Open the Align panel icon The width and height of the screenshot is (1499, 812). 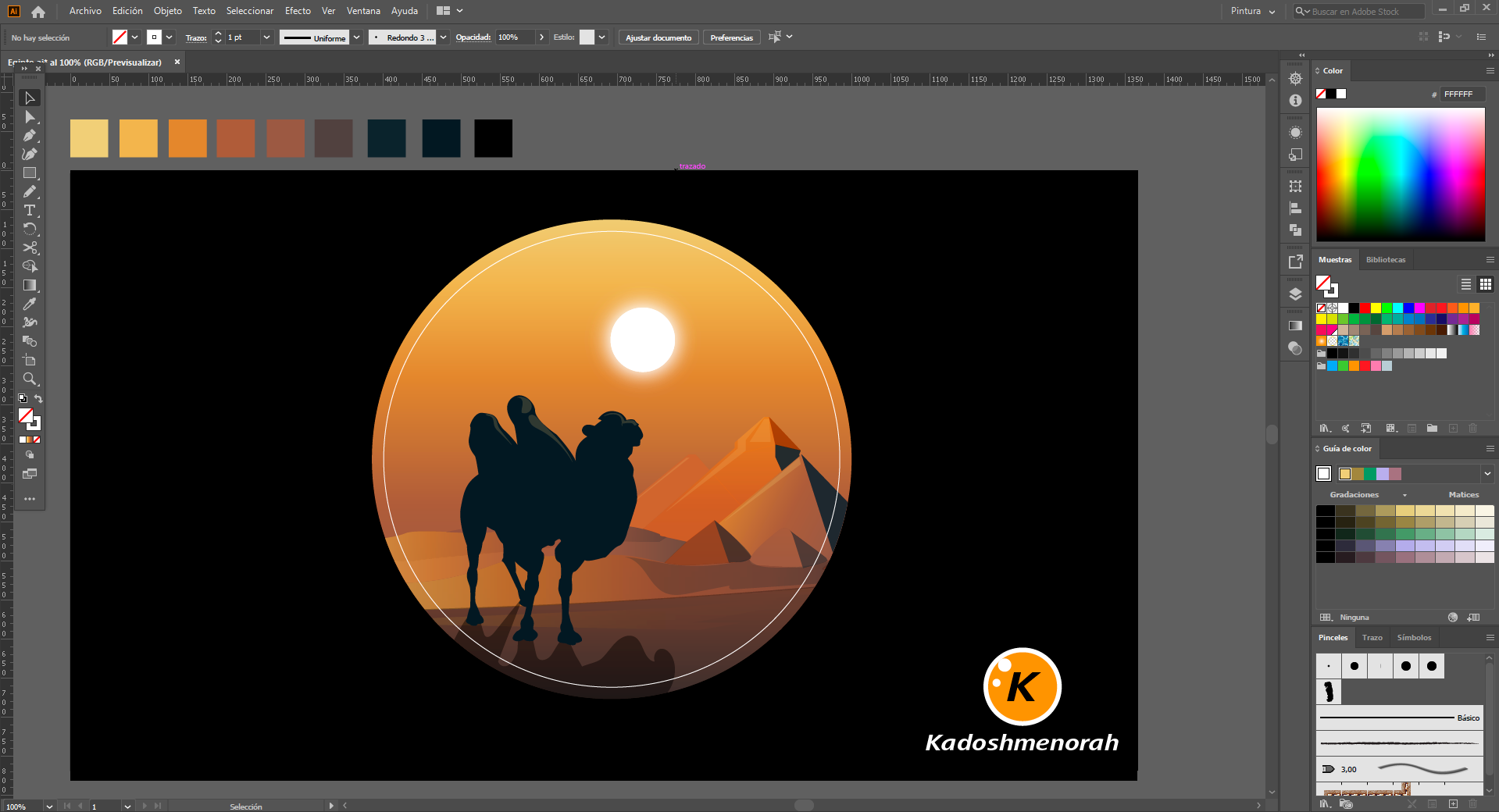(x=1295, y=208)
